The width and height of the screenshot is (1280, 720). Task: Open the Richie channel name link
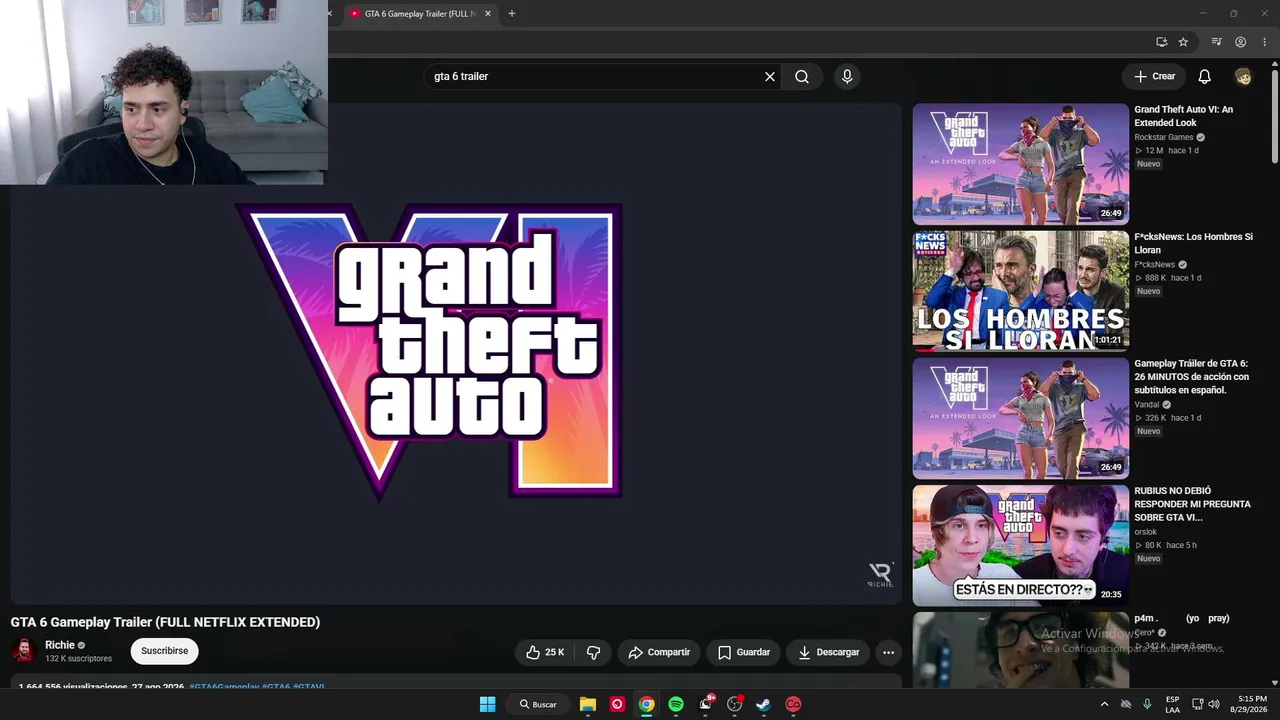click(x=60, y=645)
